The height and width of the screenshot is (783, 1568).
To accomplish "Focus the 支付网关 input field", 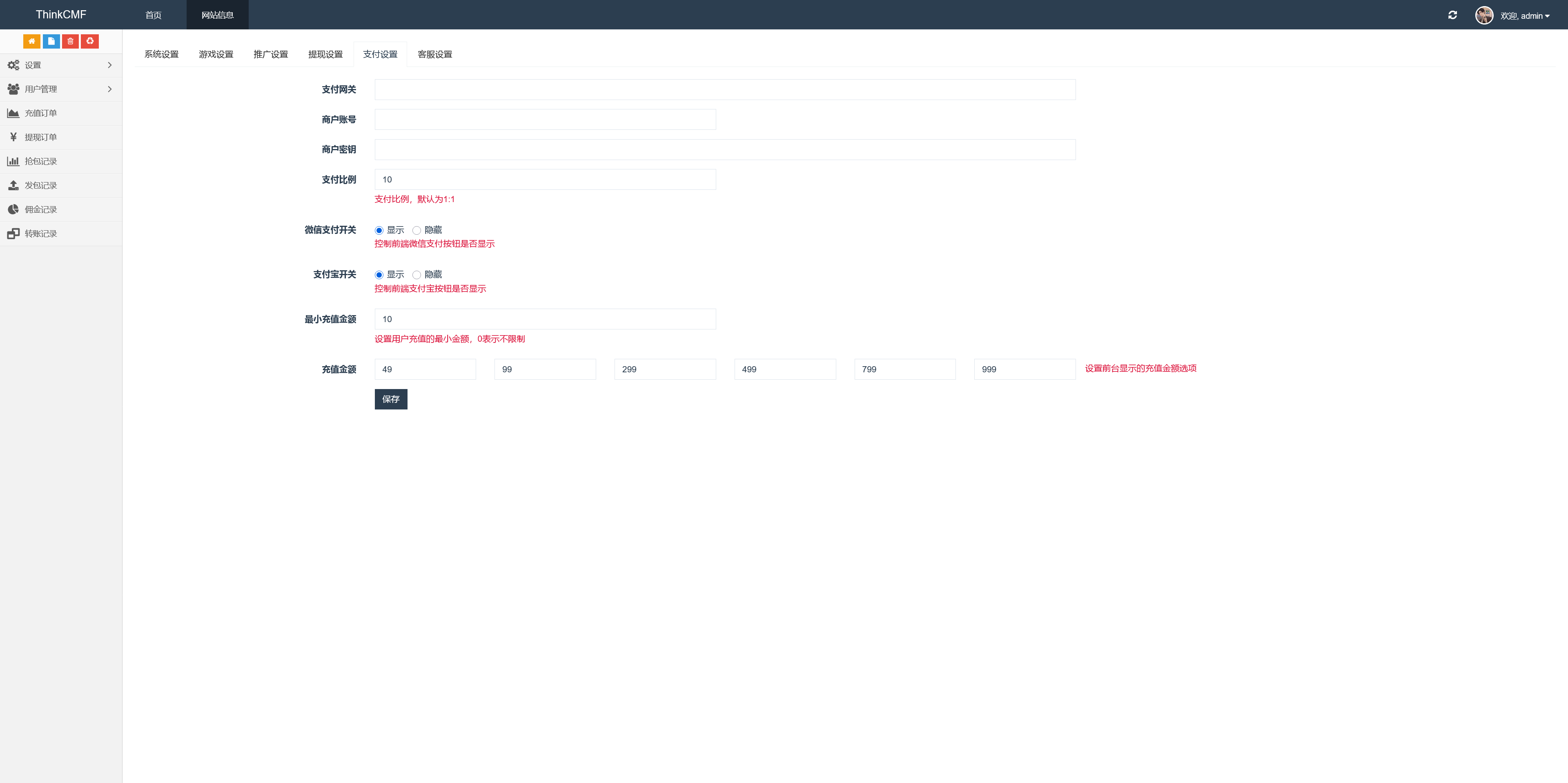I will click(x=724, y=89).
